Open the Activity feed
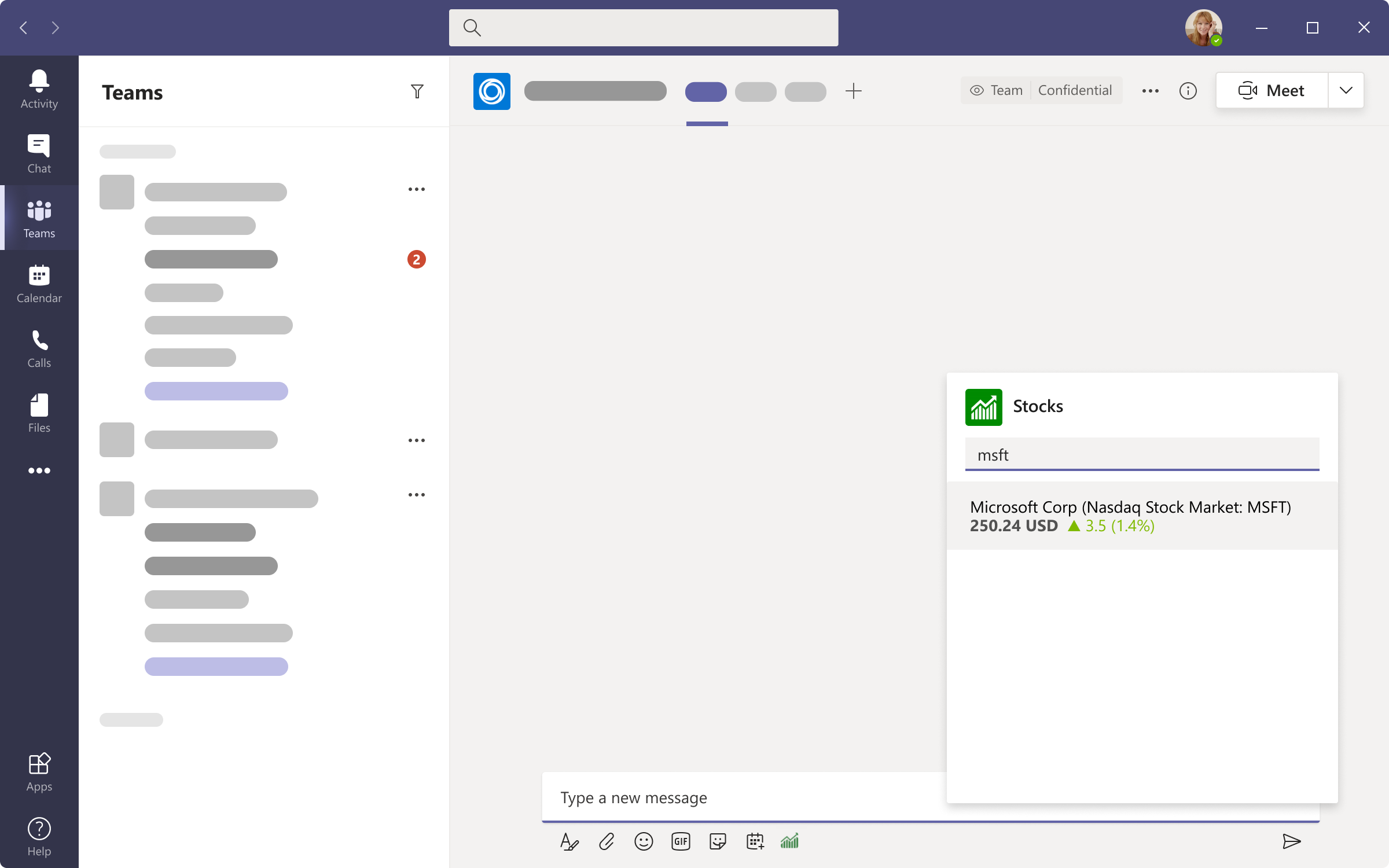1389x868 pixels. click(x=39, y=89)
